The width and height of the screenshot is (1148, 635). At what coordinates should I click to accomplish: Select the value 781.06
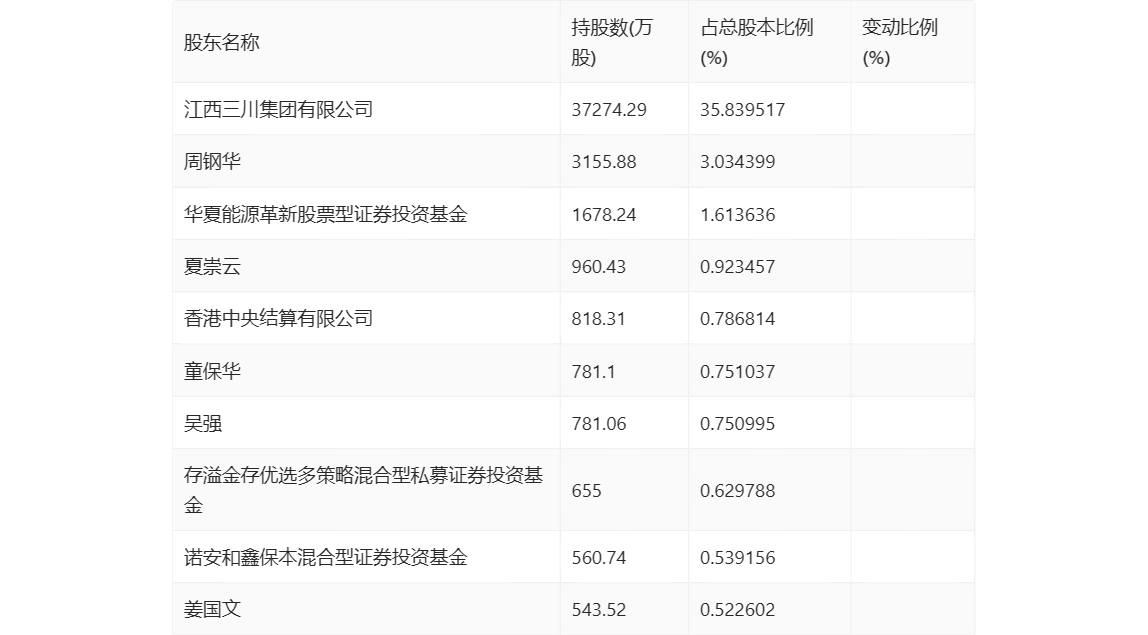click(599, 423)
